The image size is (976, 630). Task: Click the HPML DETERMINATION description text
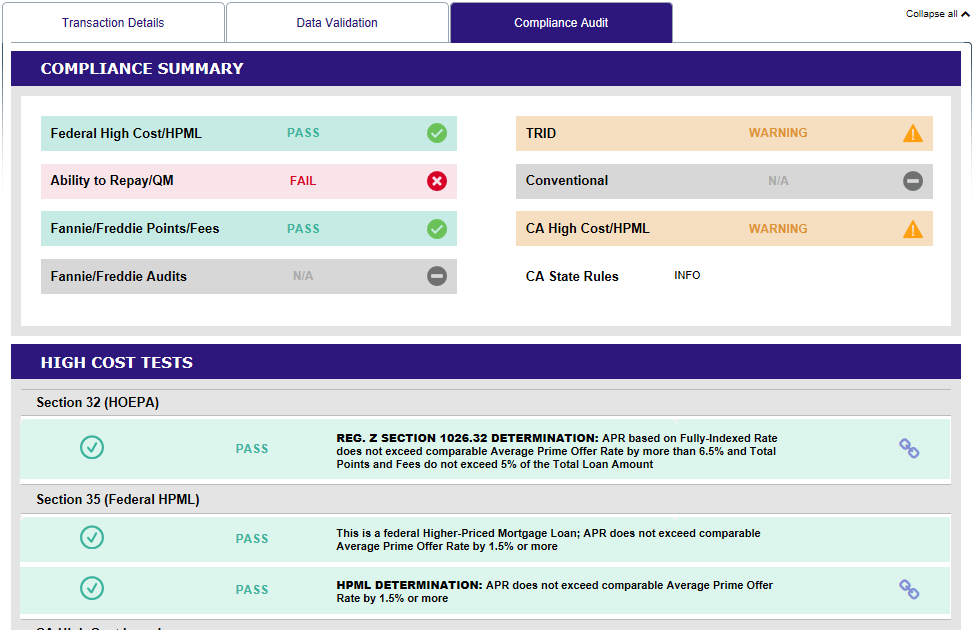tap(555, 591)
